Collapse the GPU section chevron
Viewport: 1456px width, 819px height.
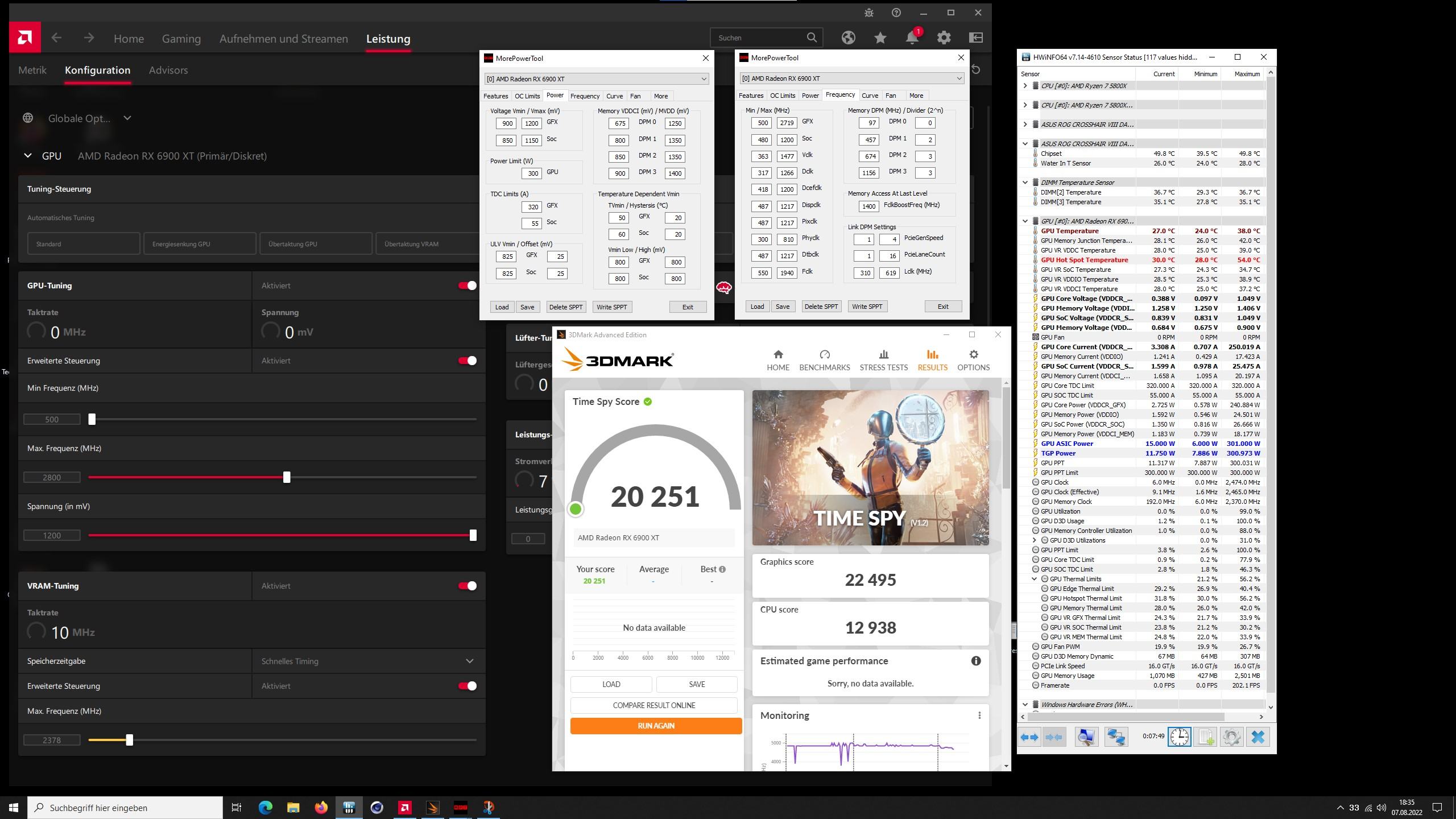[x=28, y=155]
